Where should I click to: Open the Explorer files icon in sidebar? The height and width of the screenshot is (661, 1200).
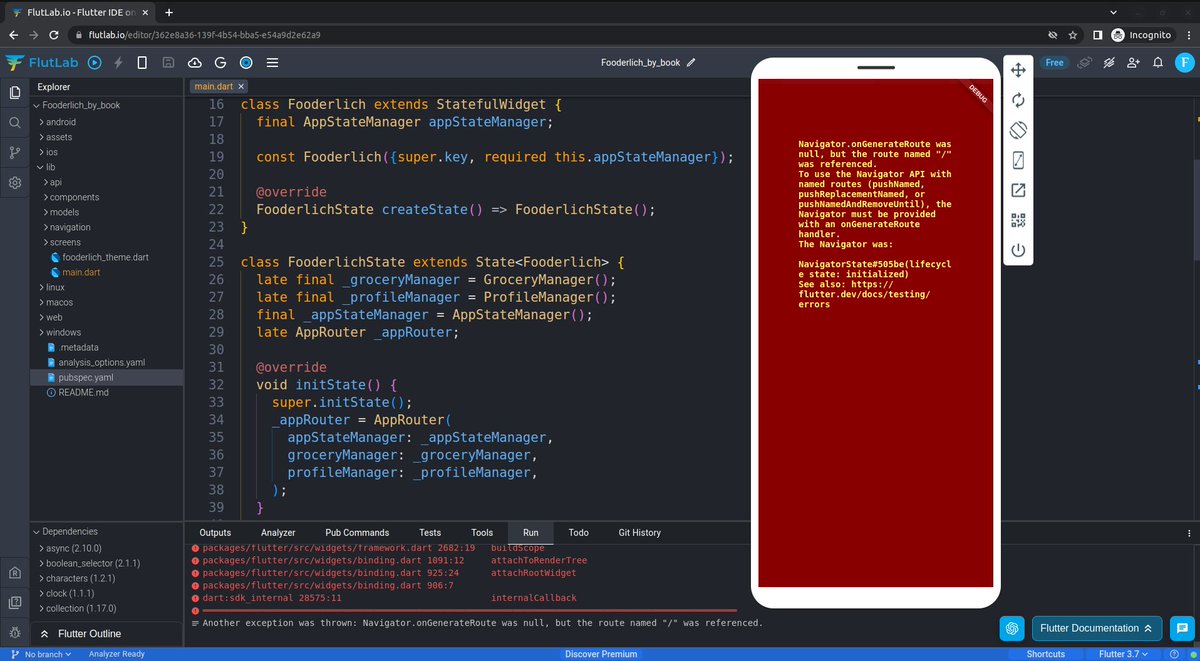point(15,92)
